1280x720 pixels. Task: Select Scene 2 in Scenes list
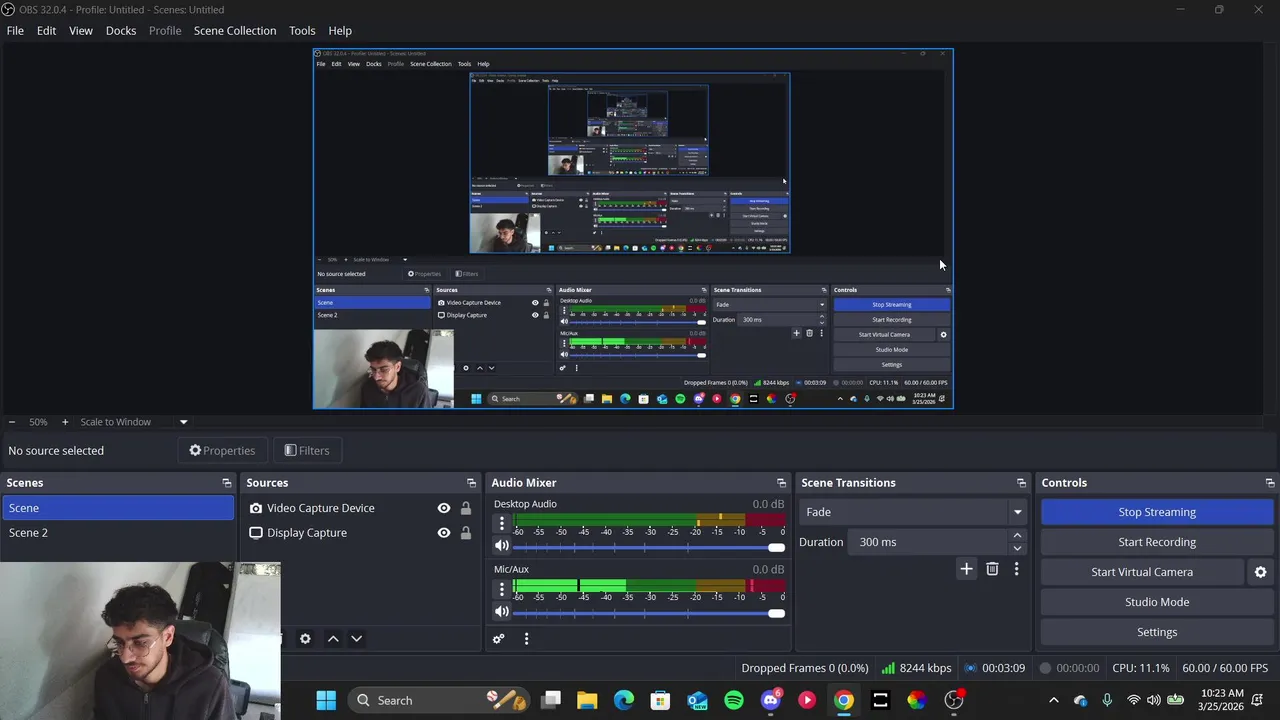click(117, 533)
